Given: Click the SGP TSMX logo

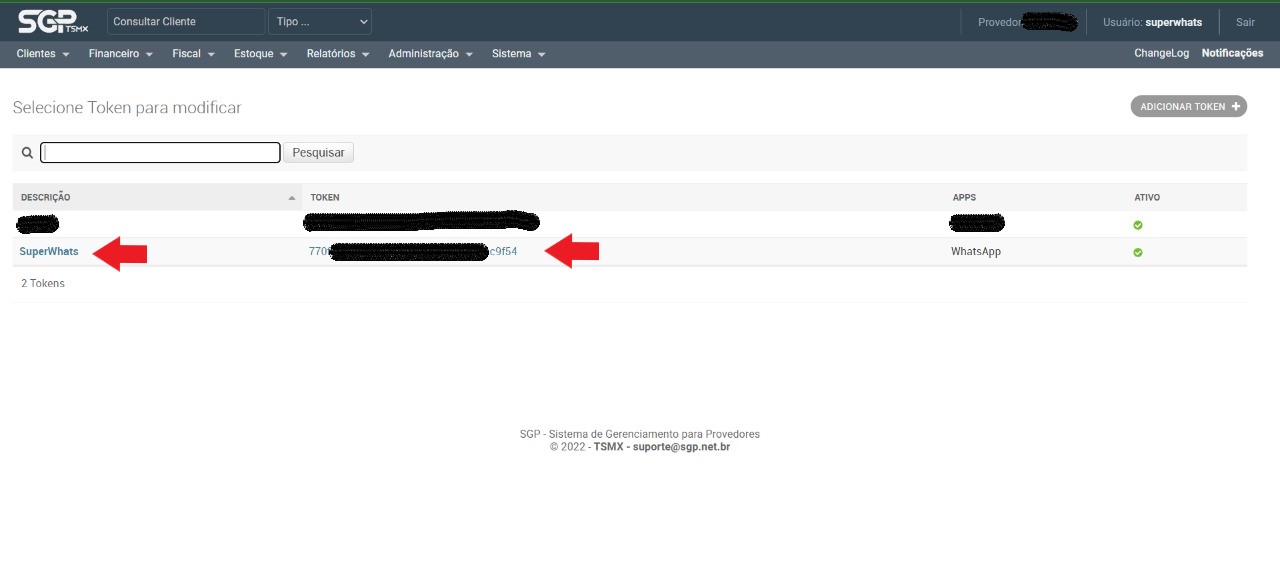Looking at the screenshot, I should point(53,21).
